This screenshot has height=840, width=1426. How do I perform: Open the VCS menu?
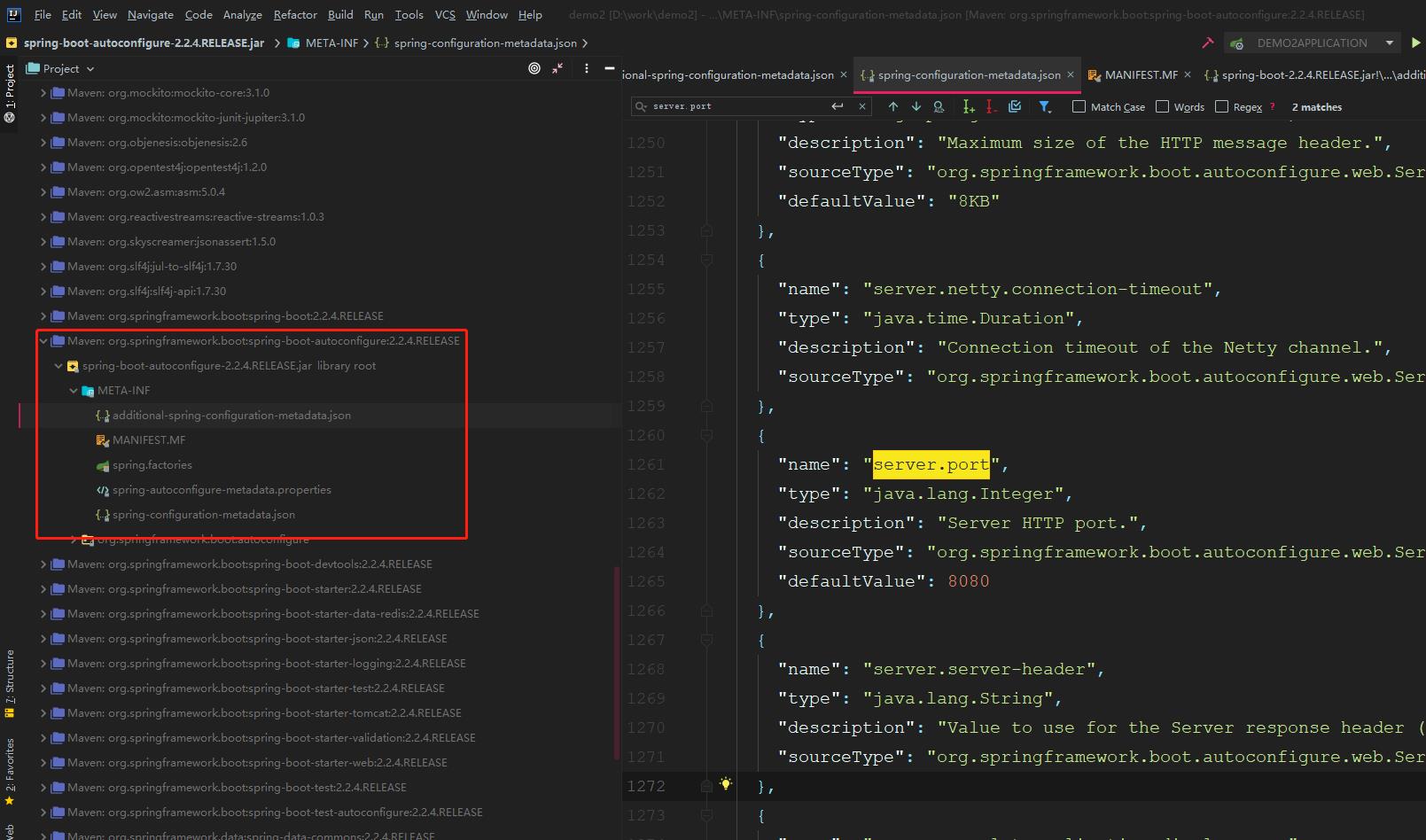coord(445,14)
